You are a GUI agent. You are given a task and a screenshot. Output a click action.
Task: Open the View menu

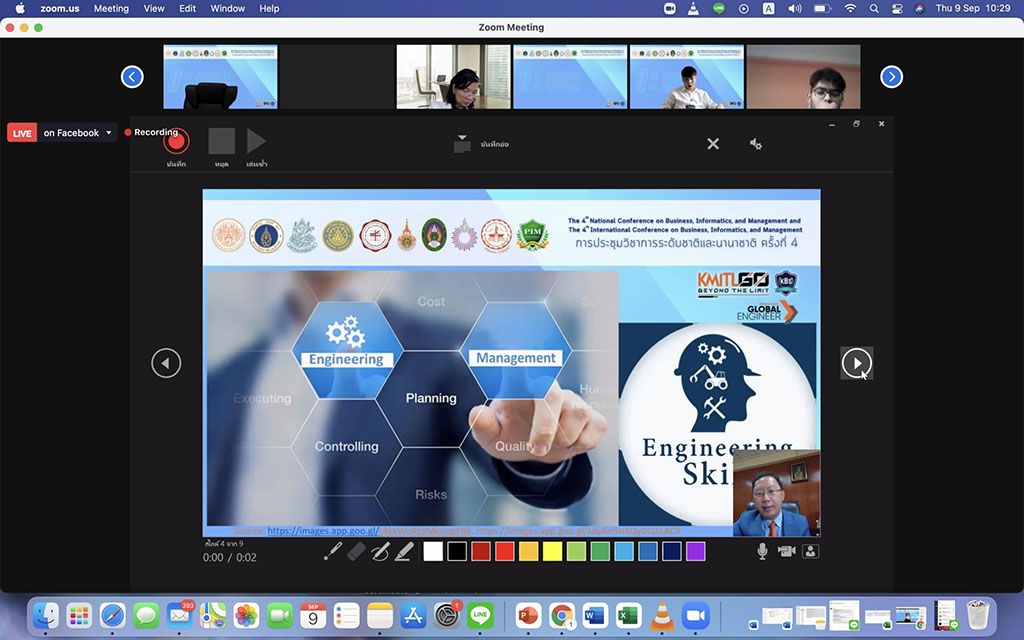(x=154, y=8)
